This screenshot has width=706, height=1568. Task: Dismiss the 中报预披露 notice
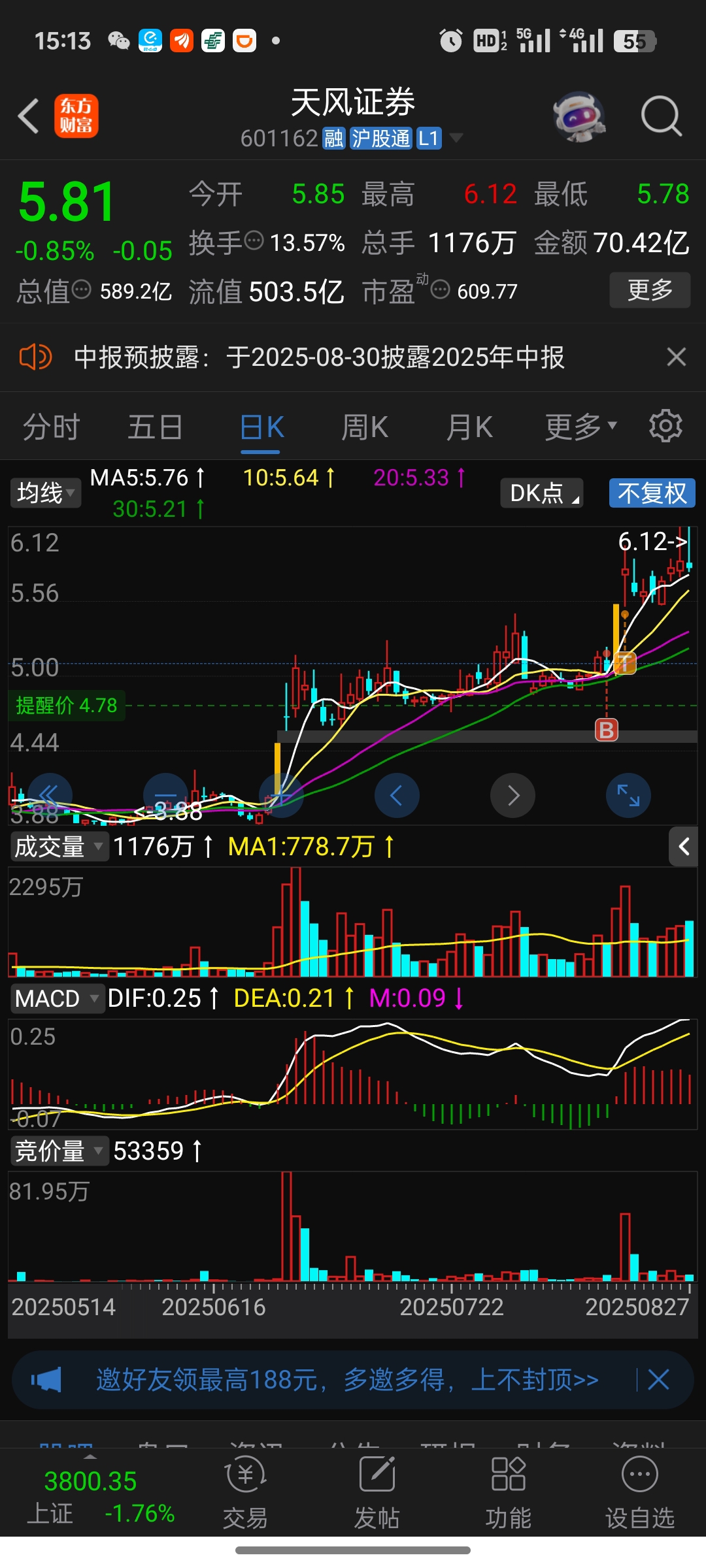pos(676,357)
